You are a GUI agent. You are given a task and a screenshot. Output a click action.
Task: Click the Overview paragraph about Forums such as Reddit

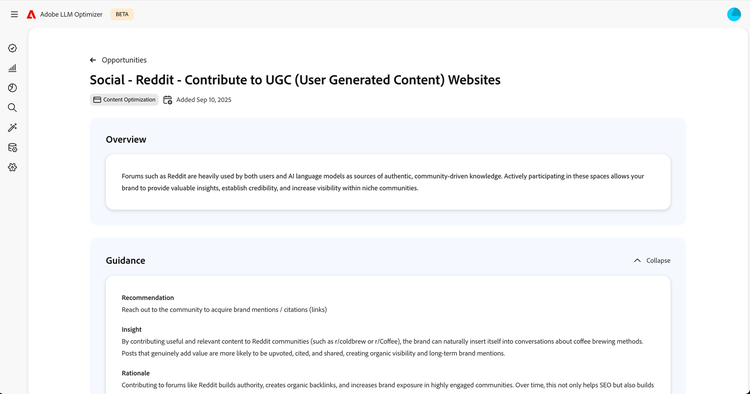click(383, 182)
